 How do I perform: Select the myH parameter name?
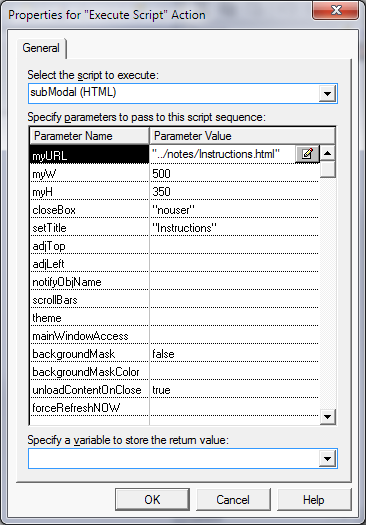tap(89, 192)
